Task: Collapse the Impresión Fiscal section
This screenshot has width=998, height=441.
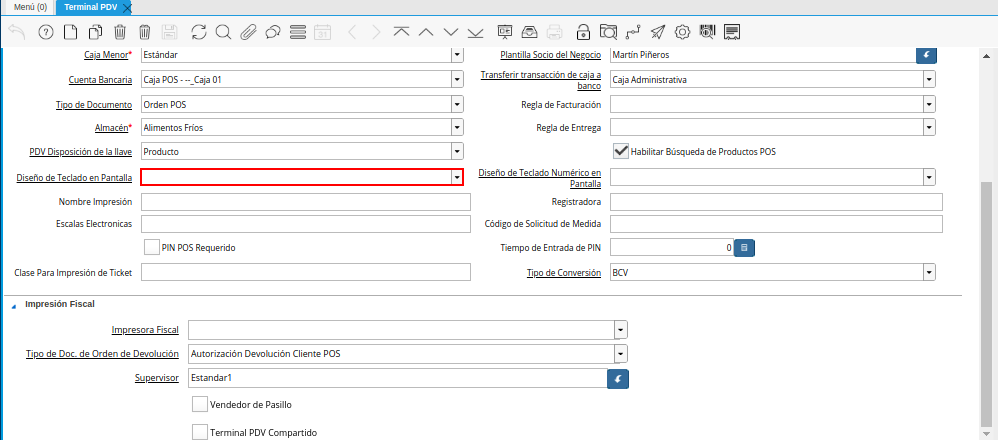Action: tap(14, 305)
